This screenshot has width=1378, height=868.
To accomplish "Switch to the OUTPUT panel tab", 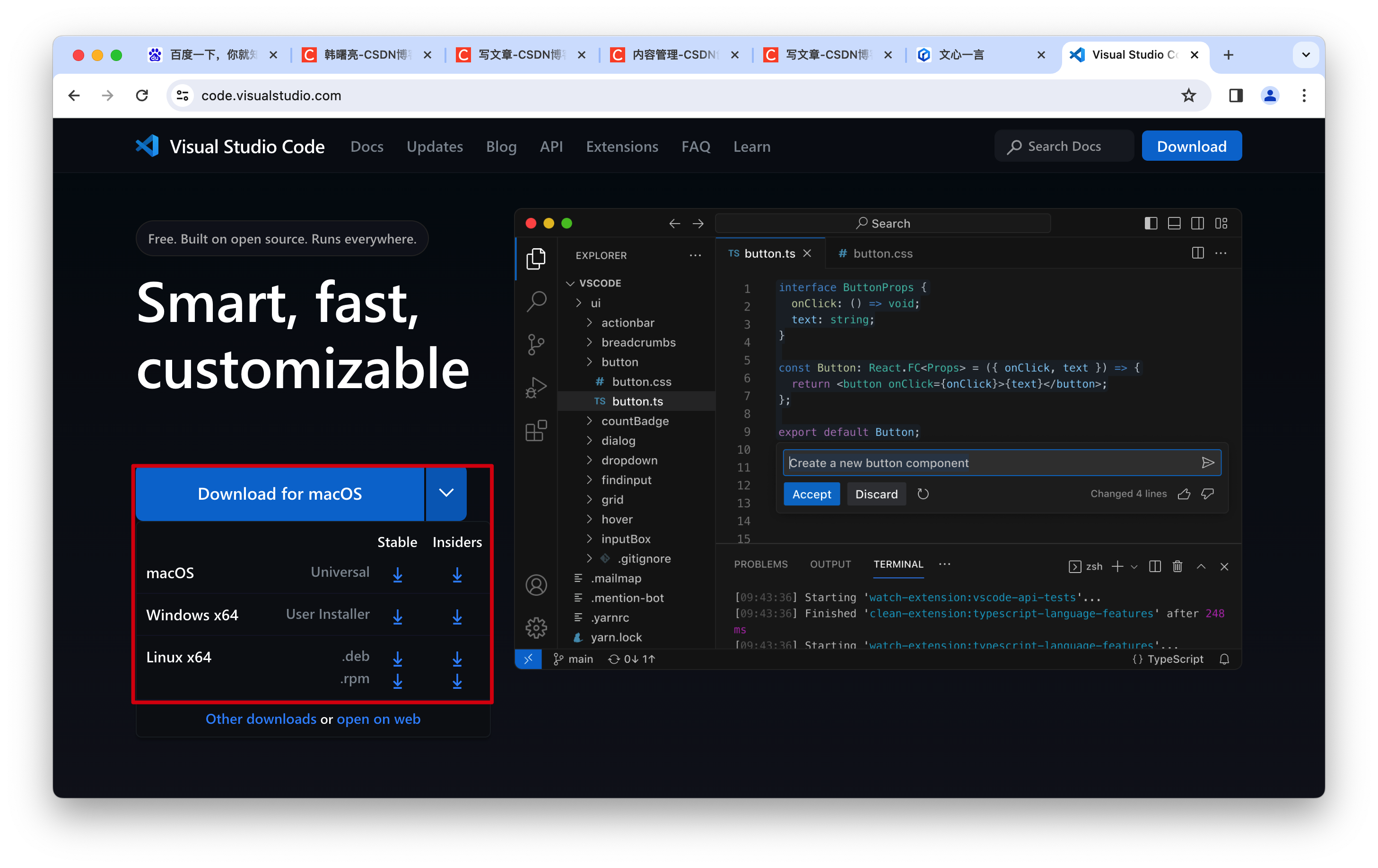I will coord(830,564).
